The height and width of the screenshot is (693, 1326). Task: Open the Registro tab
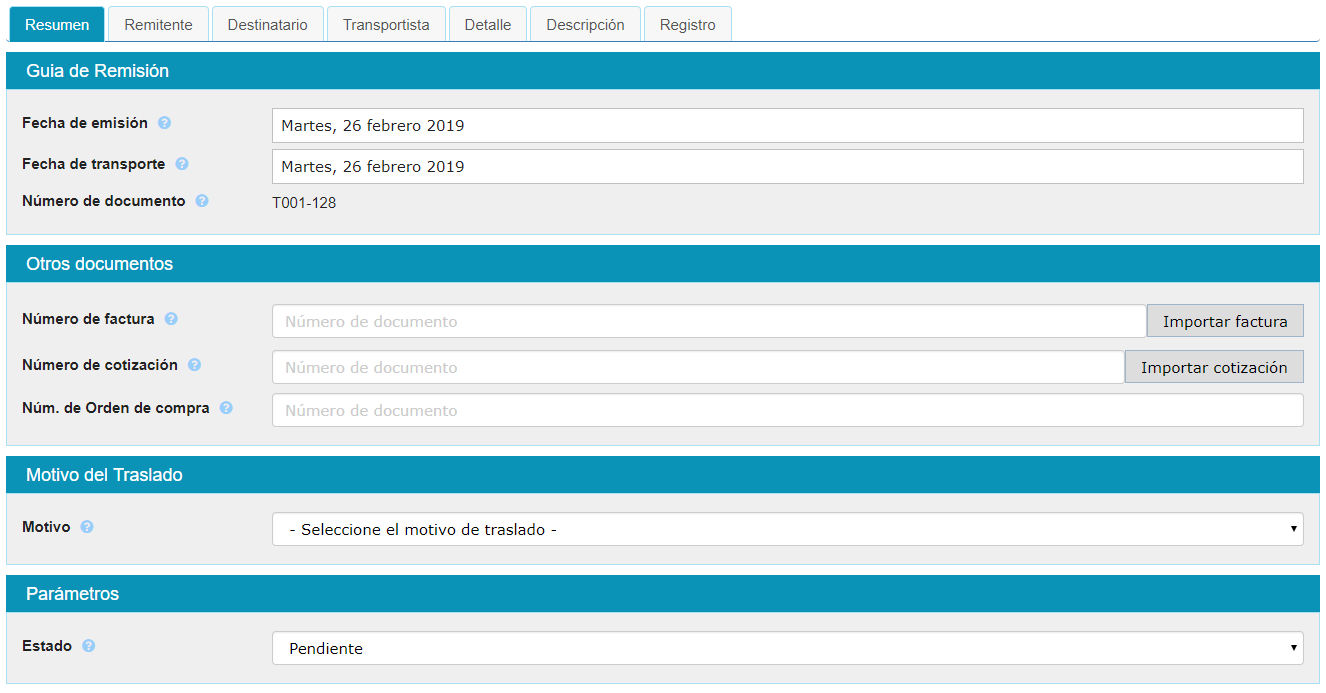687,25
